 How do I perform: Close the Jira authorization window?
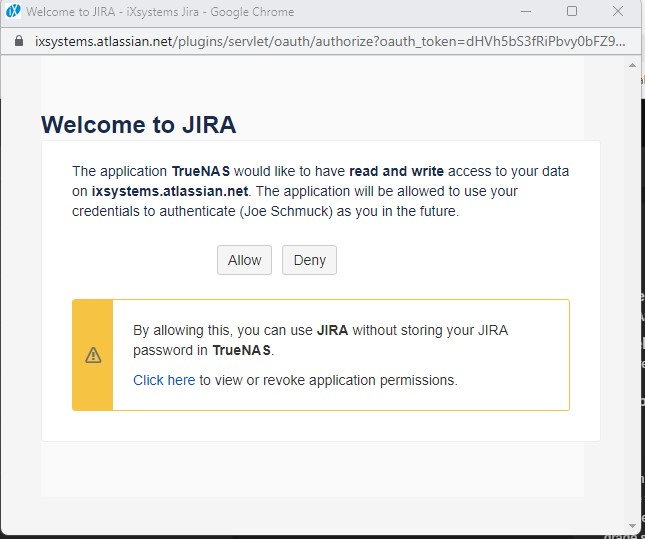click(618, 11)
